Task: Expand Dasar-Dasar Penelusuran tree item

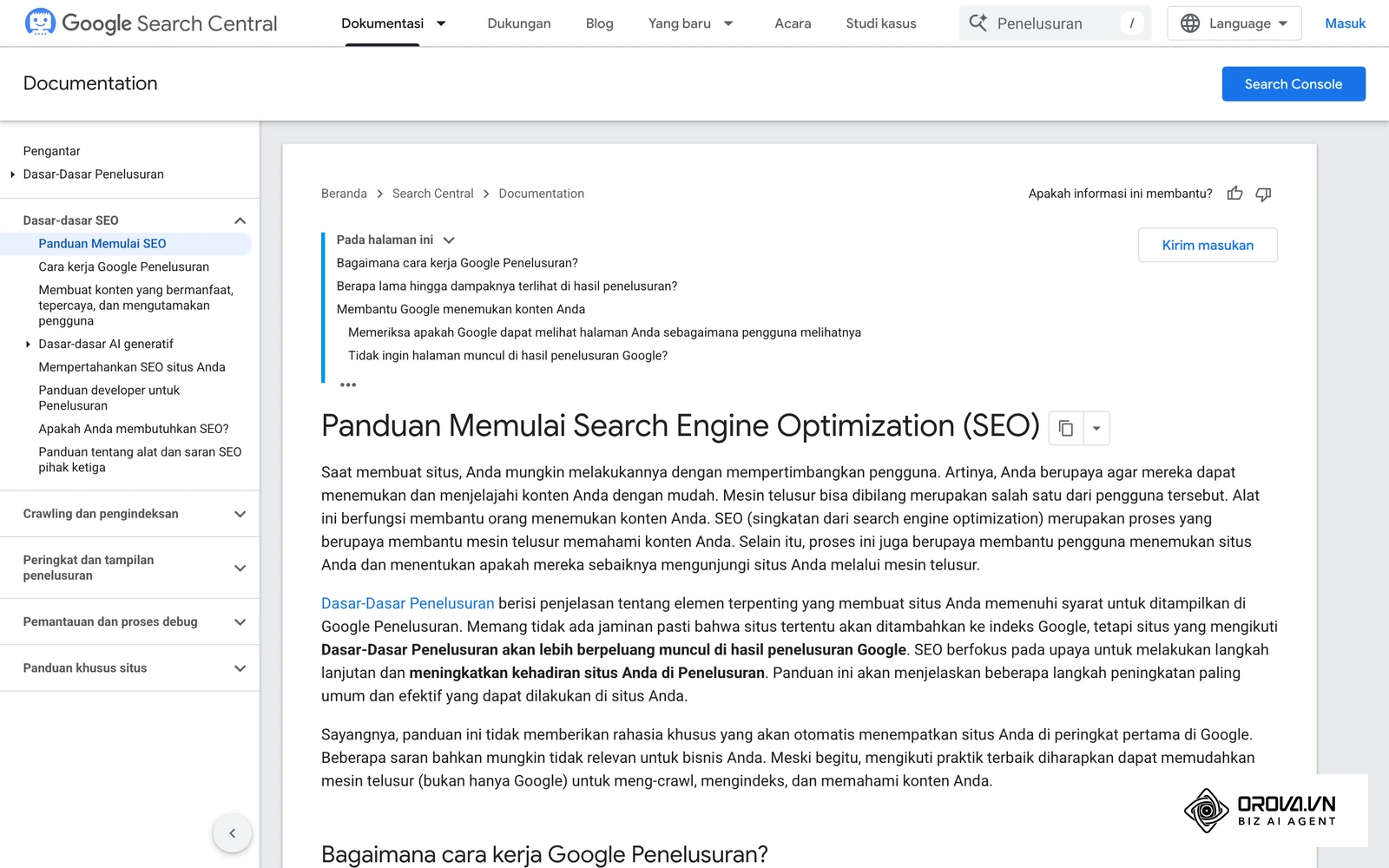Action: [12, 174]
